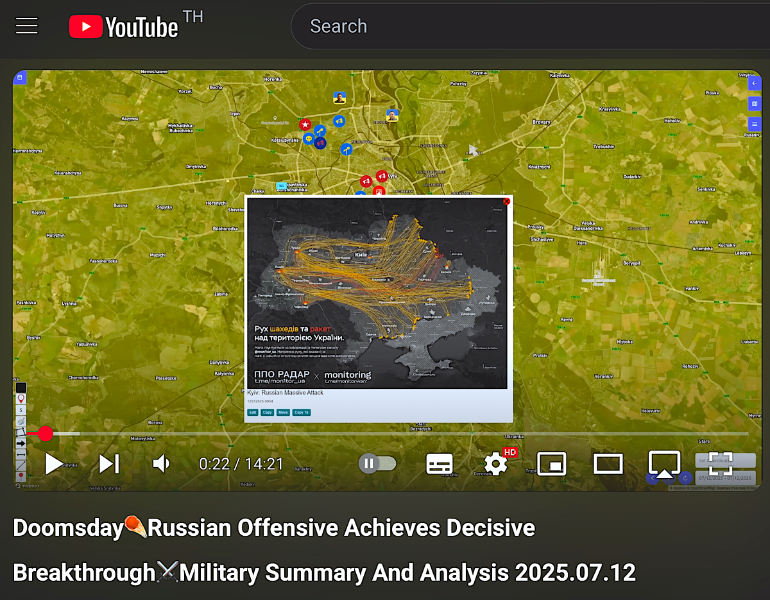Click the 'Doomsday' video title text

[68, 528]
